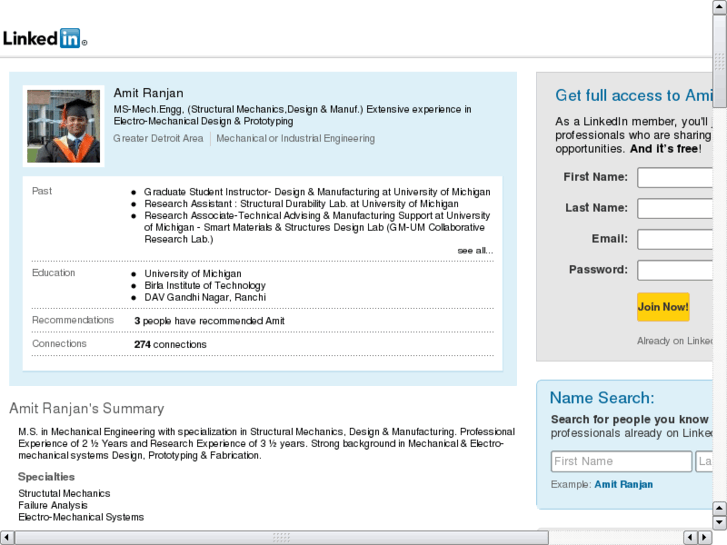Click the 'Already on LinkedIn' link

675,341
